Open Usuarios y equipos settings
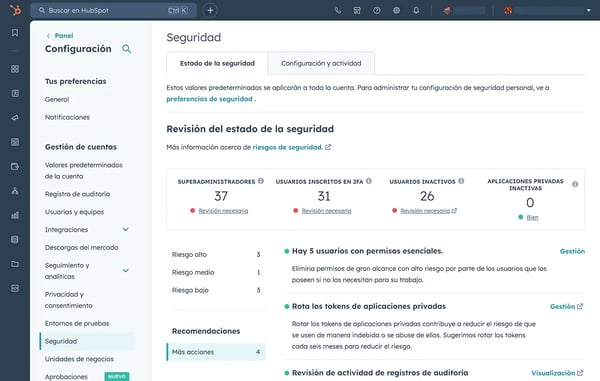 pyautogui.click(x=74, y=212)
